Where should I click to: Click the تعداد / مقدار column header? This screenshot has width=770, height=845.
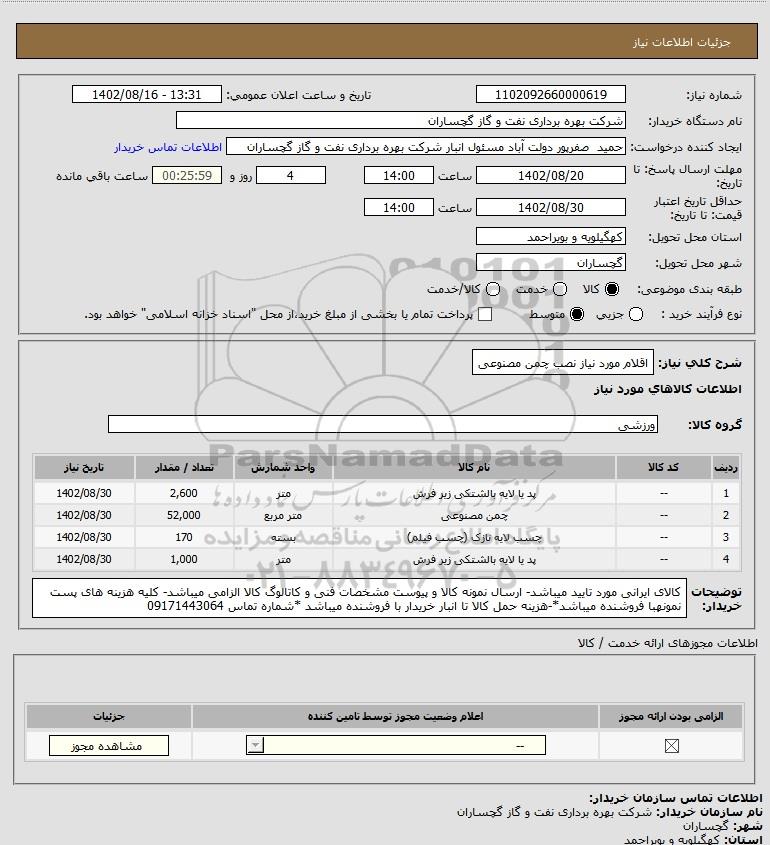184,467
